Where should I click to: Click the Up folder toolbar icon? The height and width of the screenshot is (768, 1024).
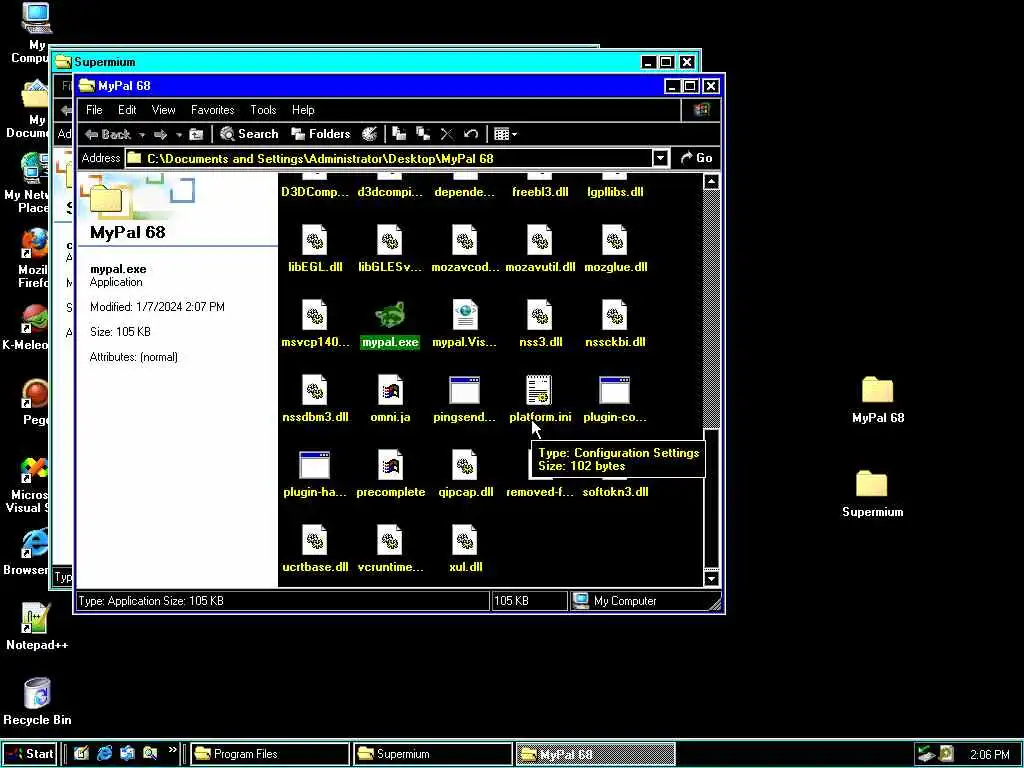pyautogui.click(x=196, y=135)
